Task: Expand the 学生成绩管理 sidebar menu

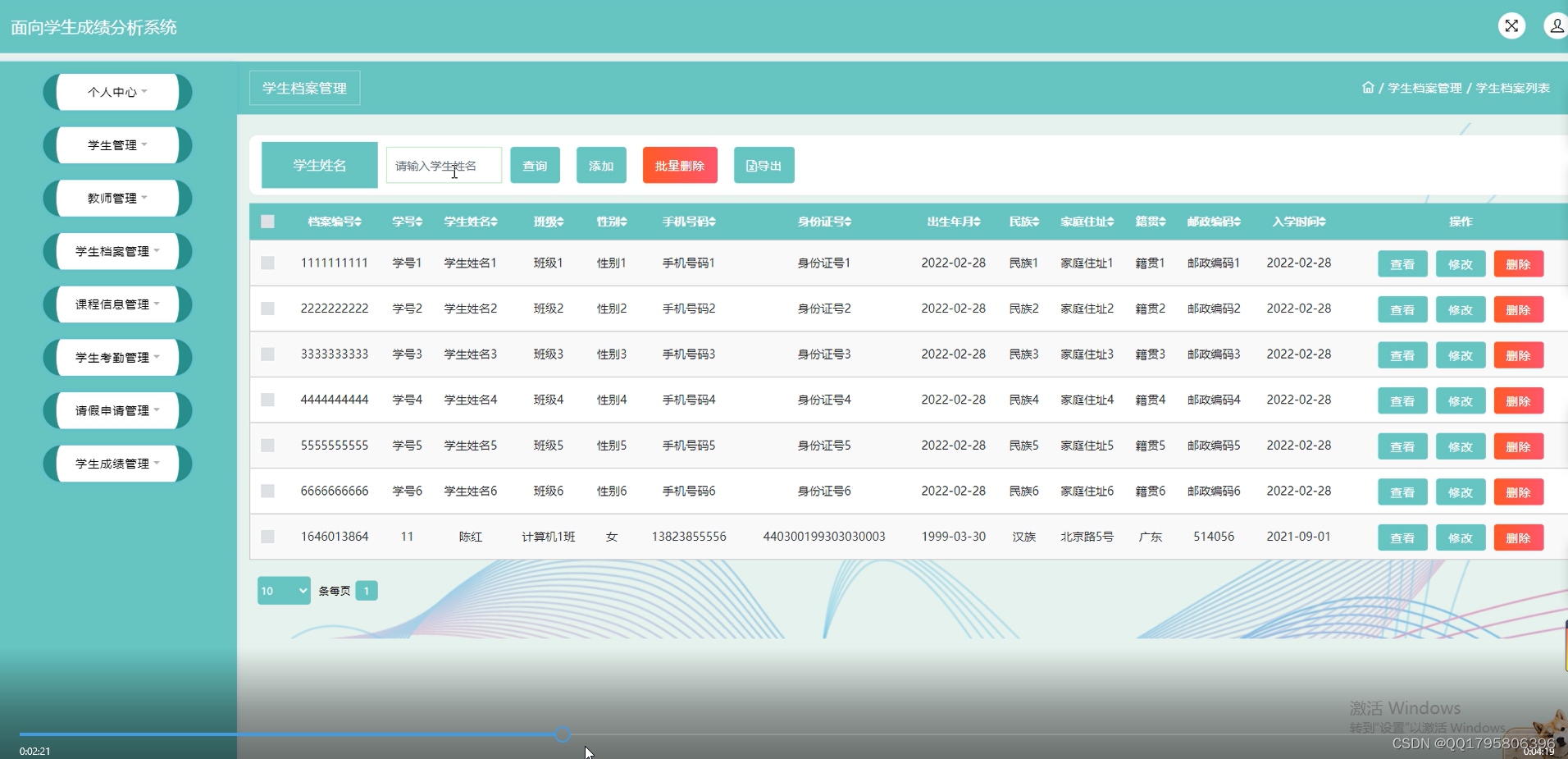Action: 116,463
